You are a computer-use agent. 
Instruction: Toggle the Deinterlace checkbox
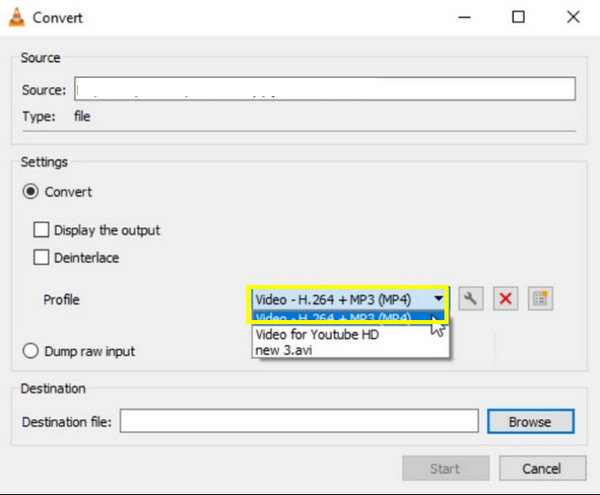[41, 258]
